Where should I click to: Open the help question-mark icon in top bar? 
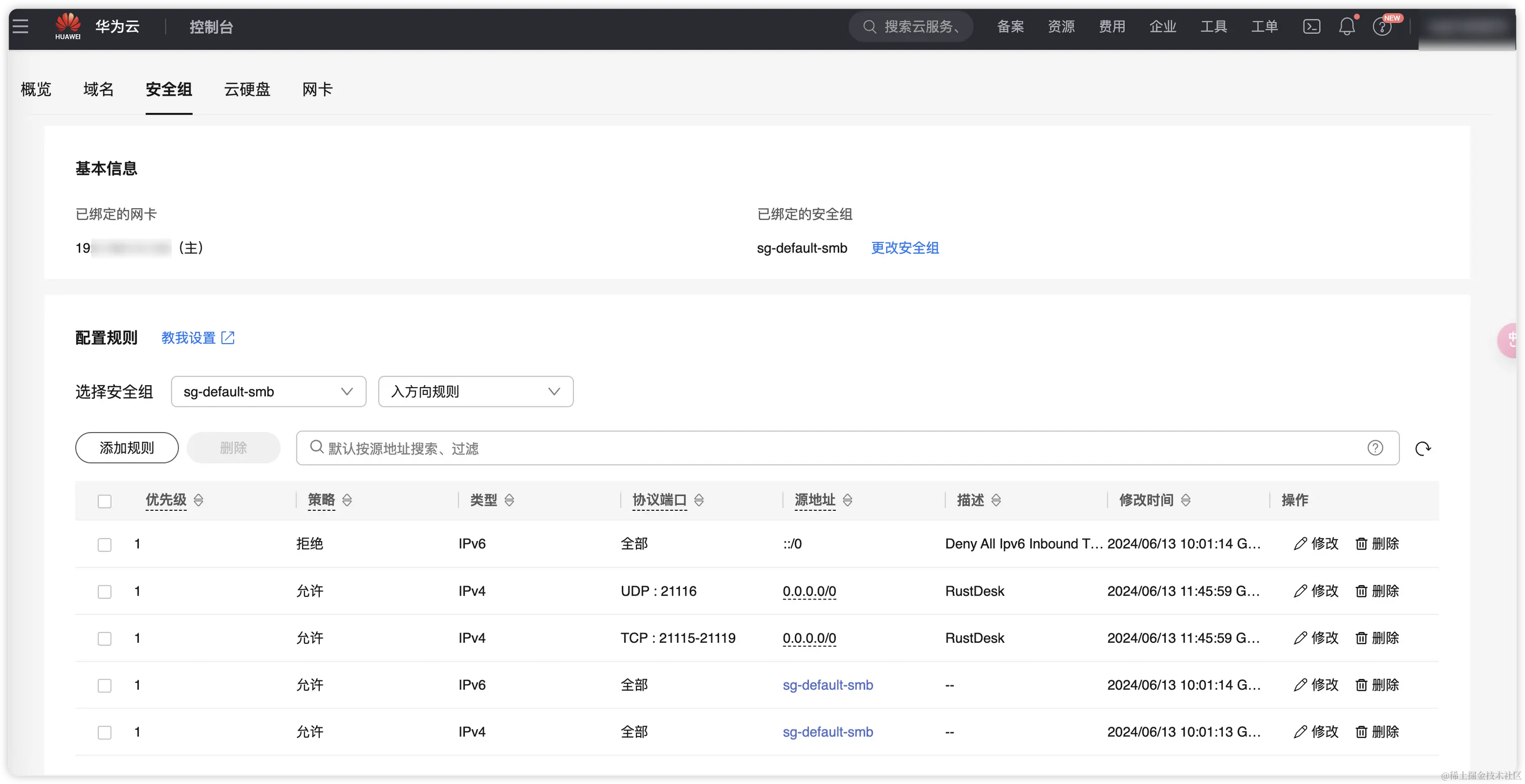pyautogui.click(x=1382, y=27)
